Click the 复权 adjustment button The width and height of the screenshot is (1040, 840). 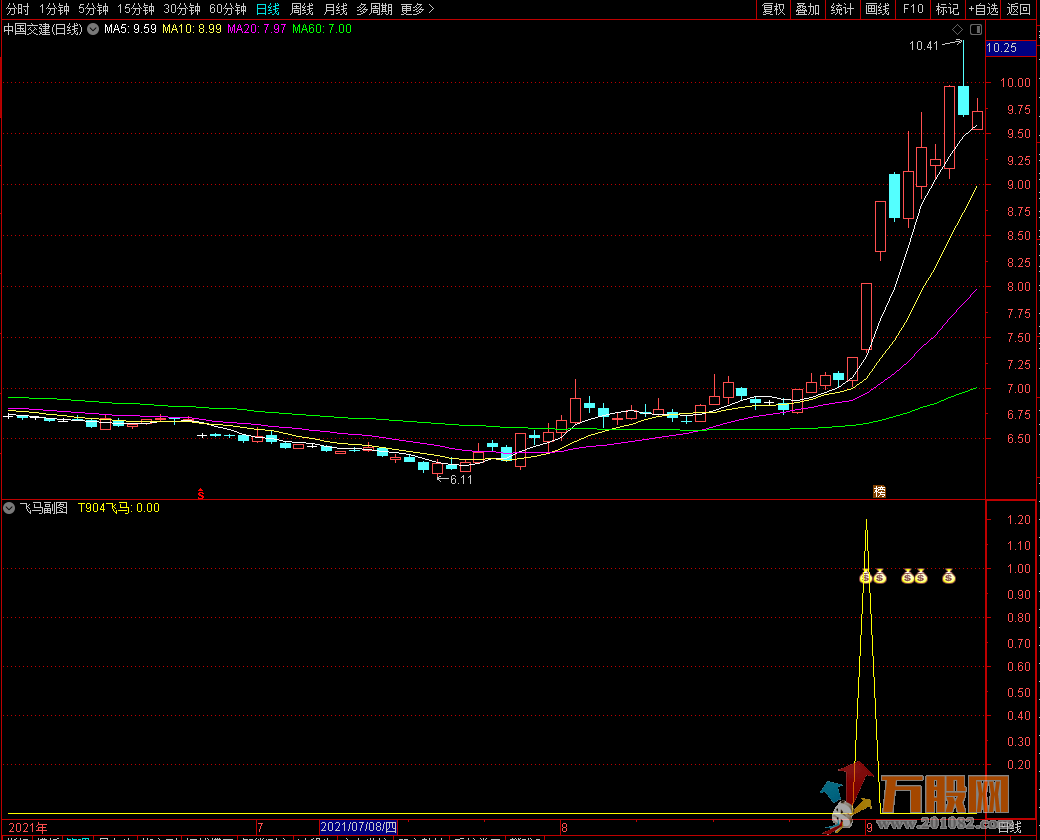coord(773,9)
